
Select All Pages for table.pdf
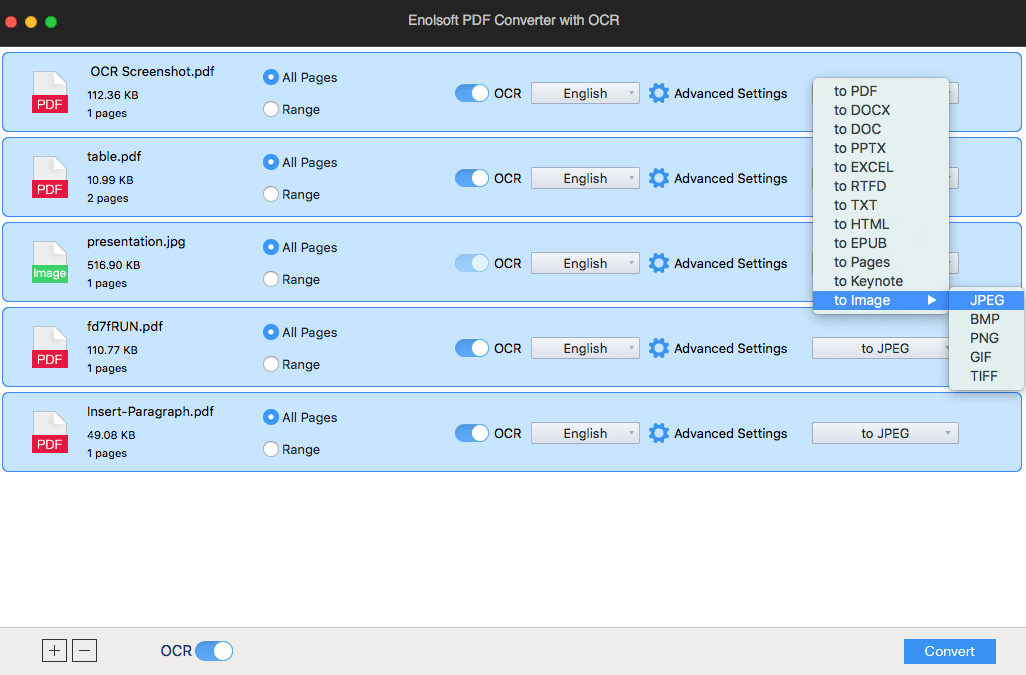tap(271, 162)
